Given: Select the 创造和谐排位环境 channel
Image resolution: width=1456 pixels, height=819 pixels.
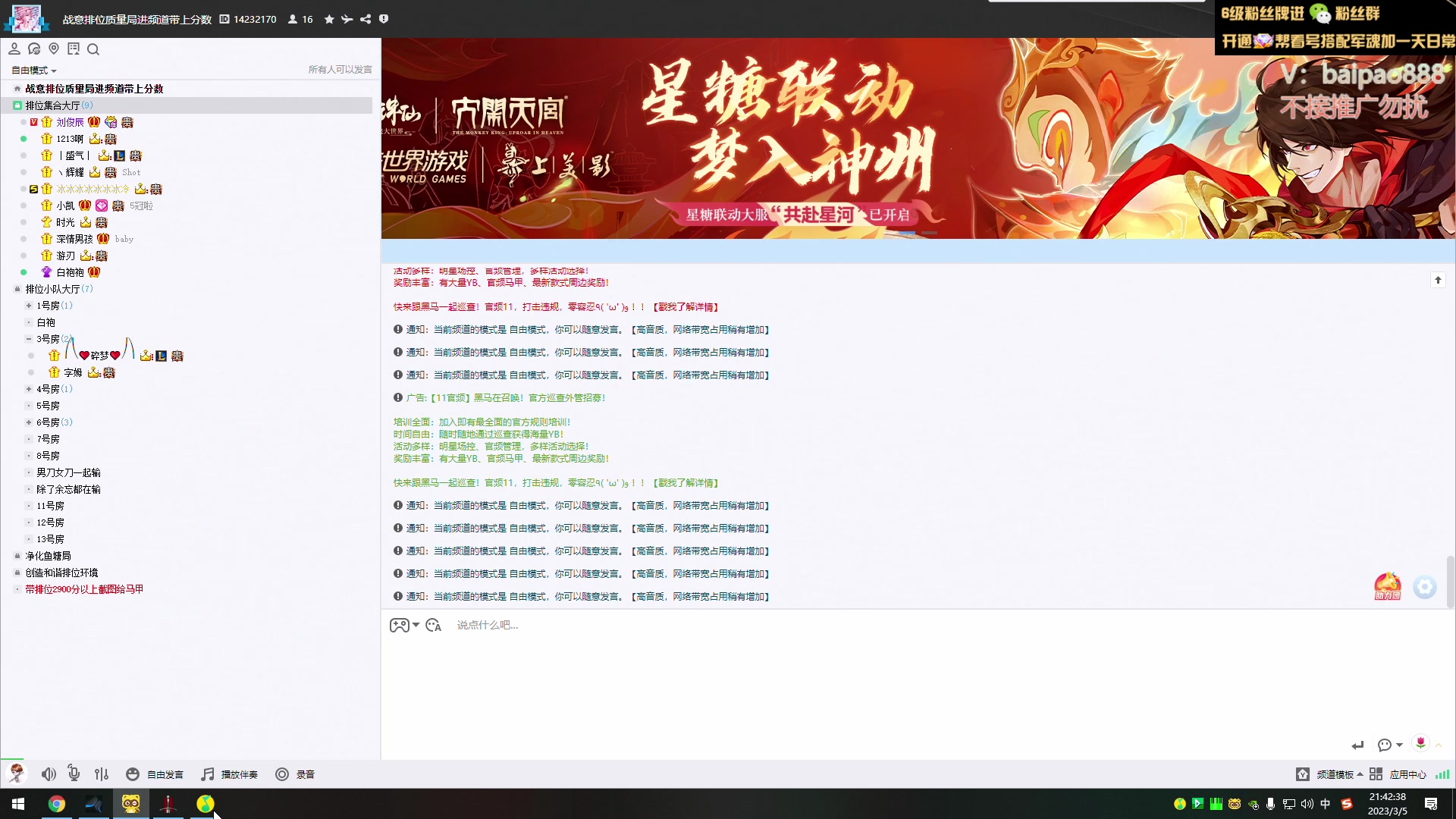Looking at the screenshot, I should 61,573.
